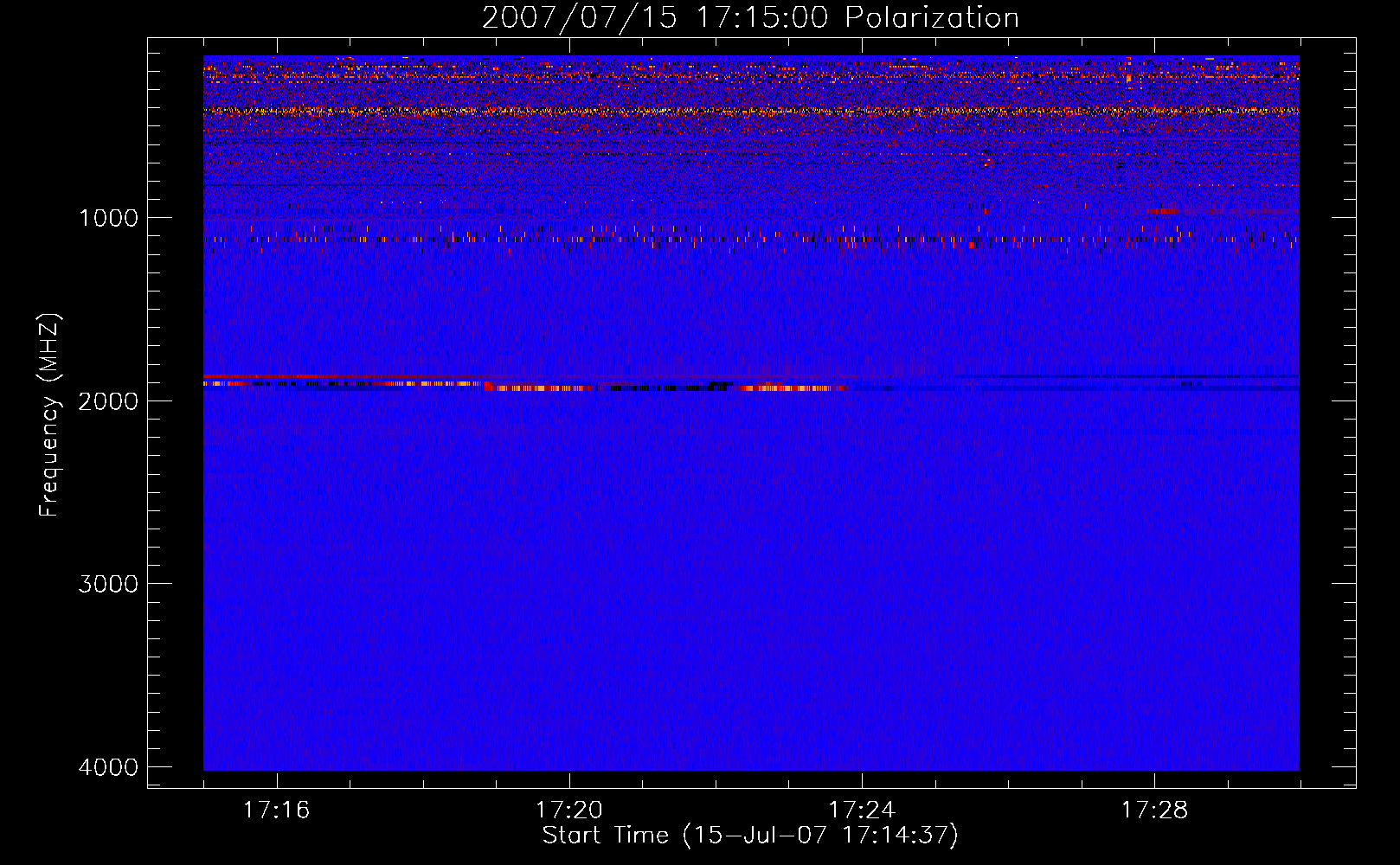Click the 17:28 time tick label
The height and width of the screenshot is (865, 1400).
tap(1155, 811)
